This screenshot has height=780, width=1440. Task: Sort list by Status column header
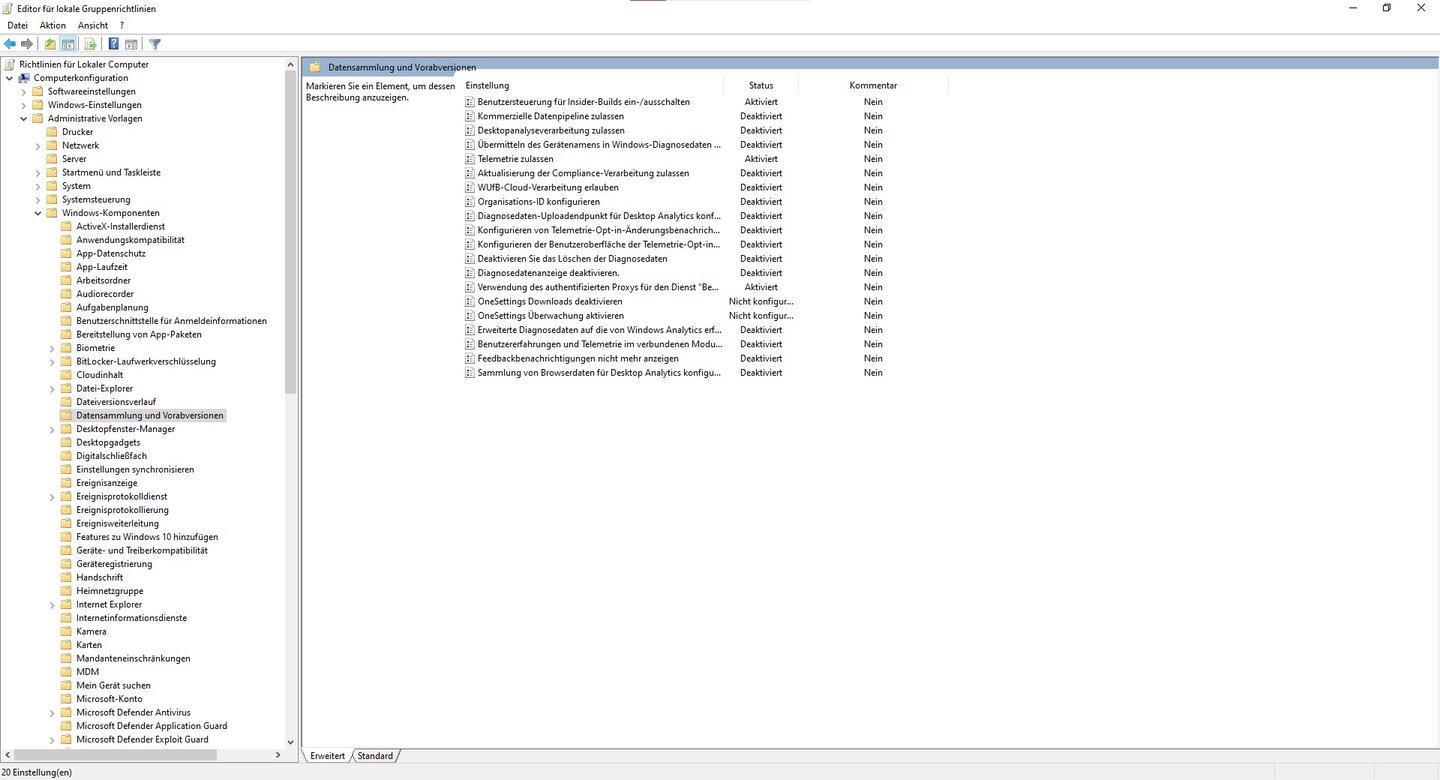pyautogui.click(x=761, y=86)
